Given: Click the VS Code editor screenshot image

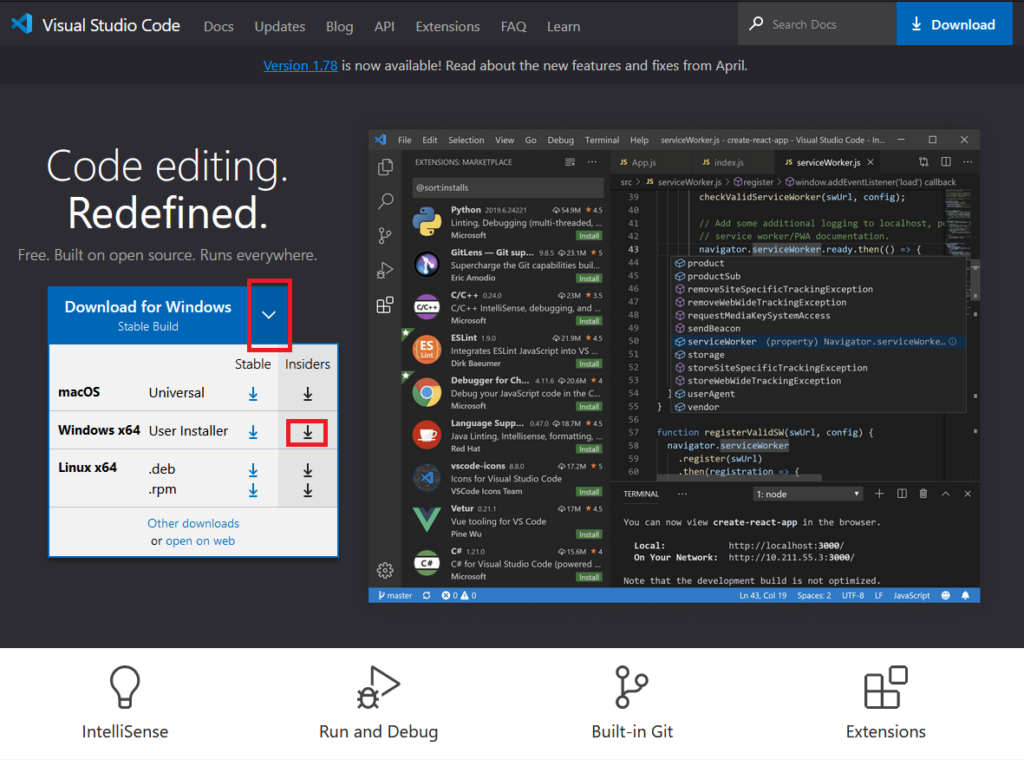Looking at the screenshot, I should (x=674, y=366).
